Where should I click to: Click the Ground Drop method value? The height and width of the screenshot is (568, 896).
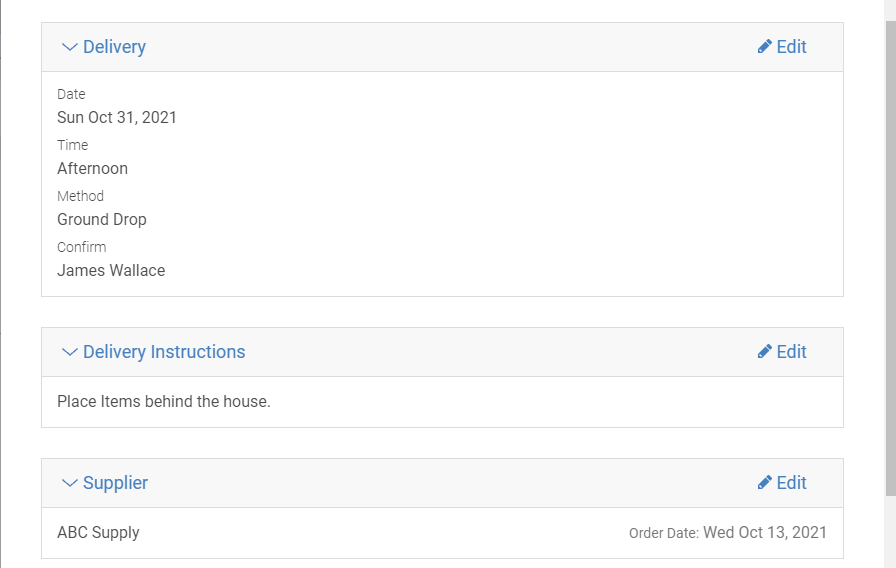tap(102, 219)
